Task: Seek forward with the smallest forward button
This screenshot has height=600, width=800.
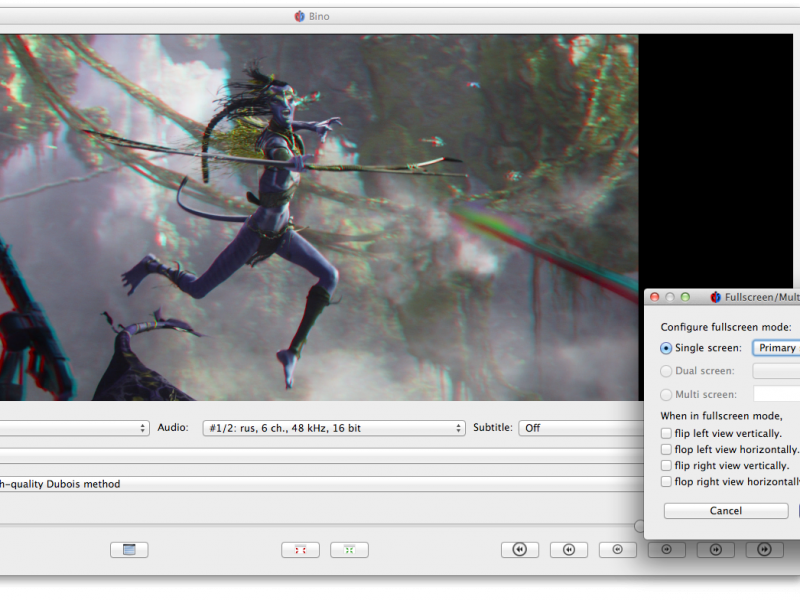Action: tap(666, 549)
